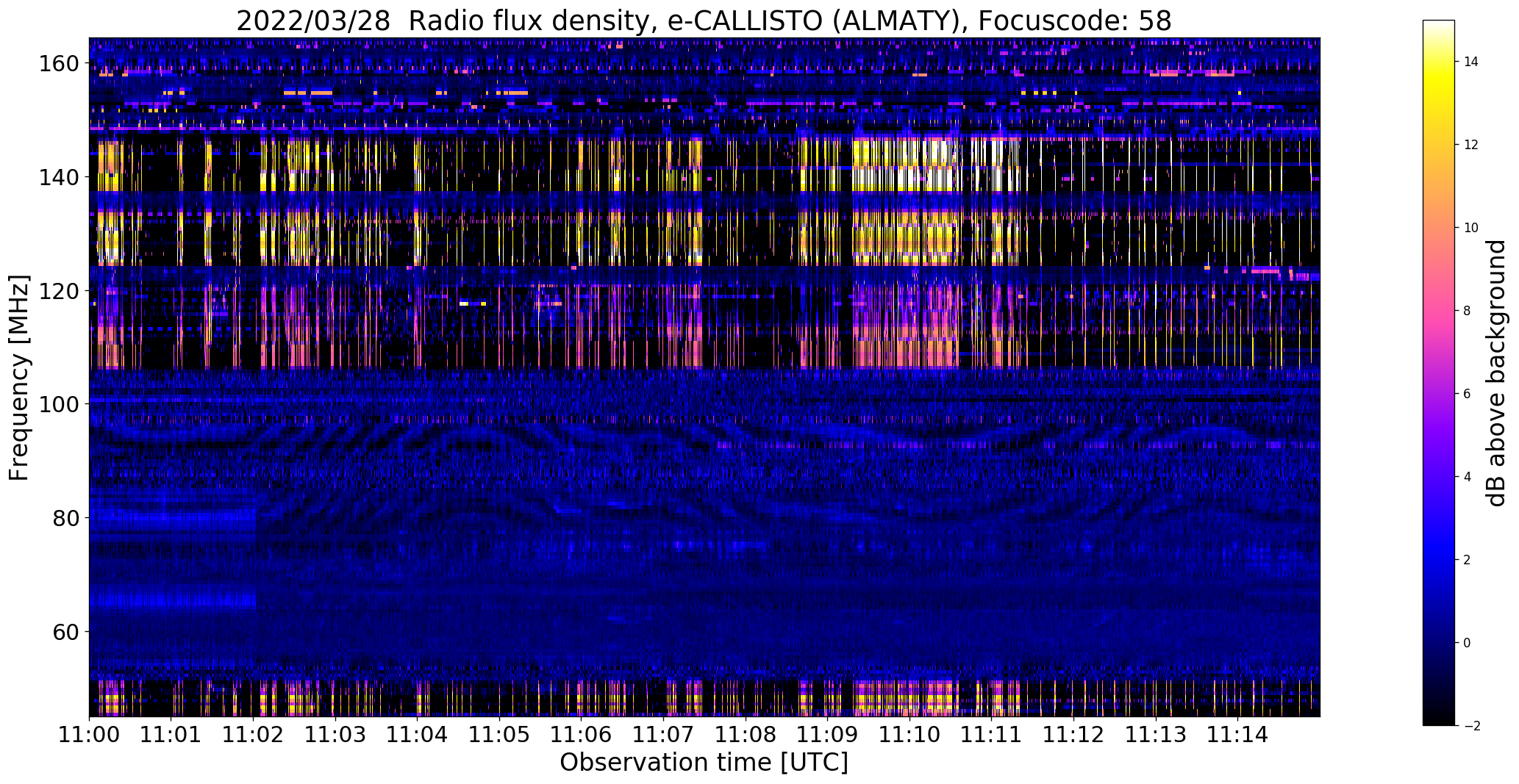Click the colorbar tick value 6
The height and width of the screenshot is (784, 1519).
(x=1467, y=394)
